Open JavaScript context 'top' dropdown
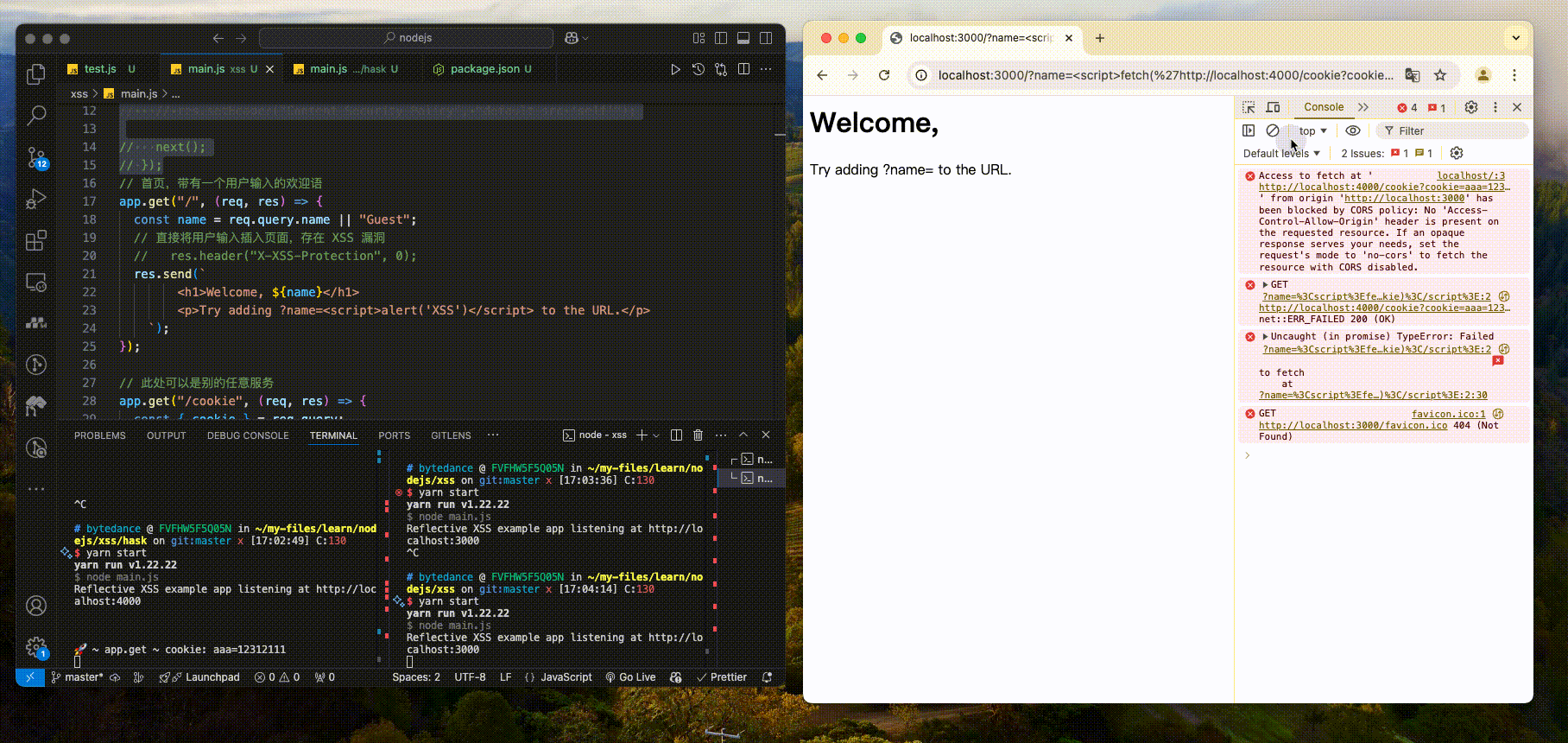This screenshot has width=1568, height=743. [x=1312, y=131]
